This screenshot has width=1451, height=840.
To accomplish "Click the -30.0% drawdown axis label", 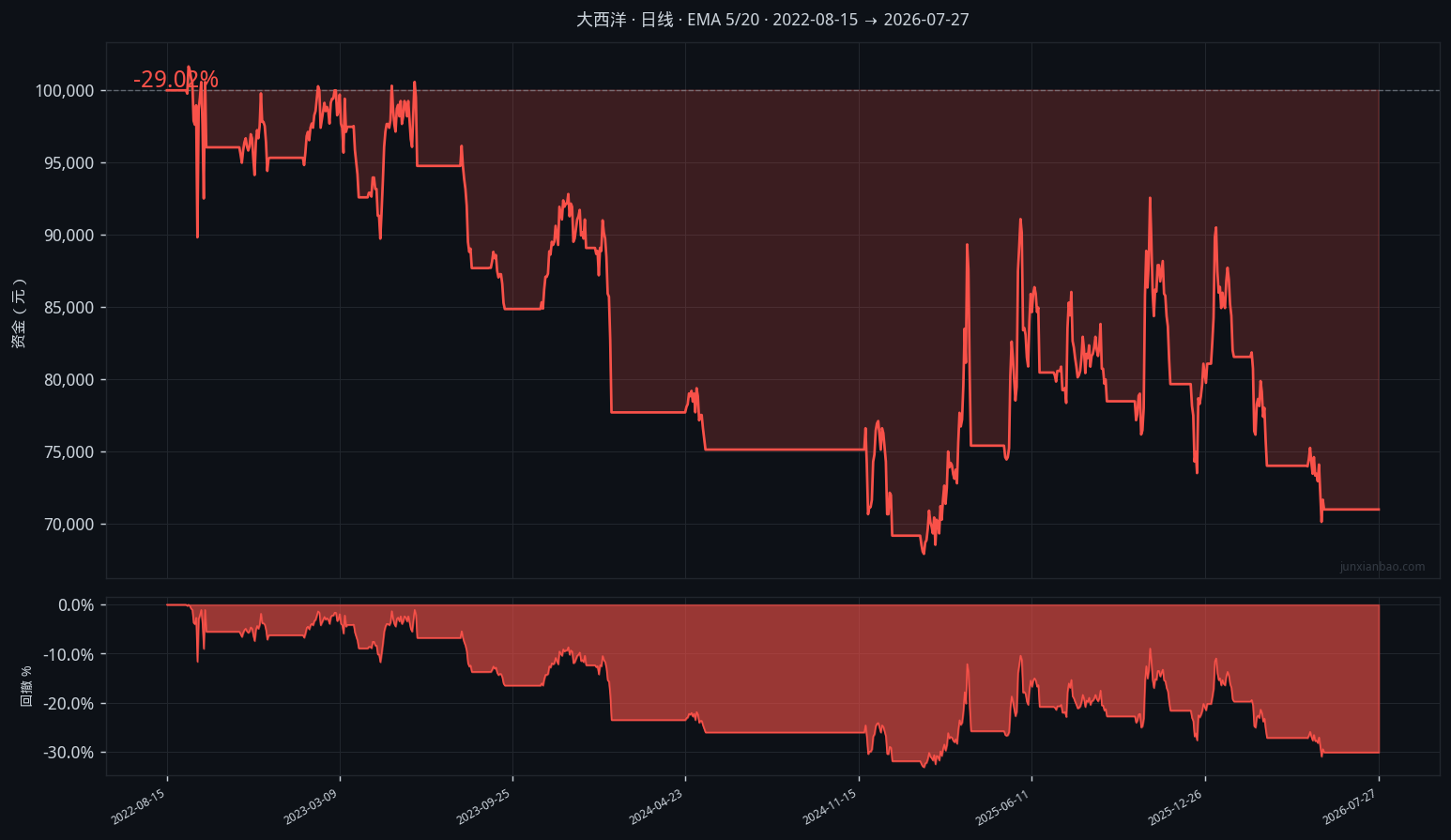I will 69,753.
